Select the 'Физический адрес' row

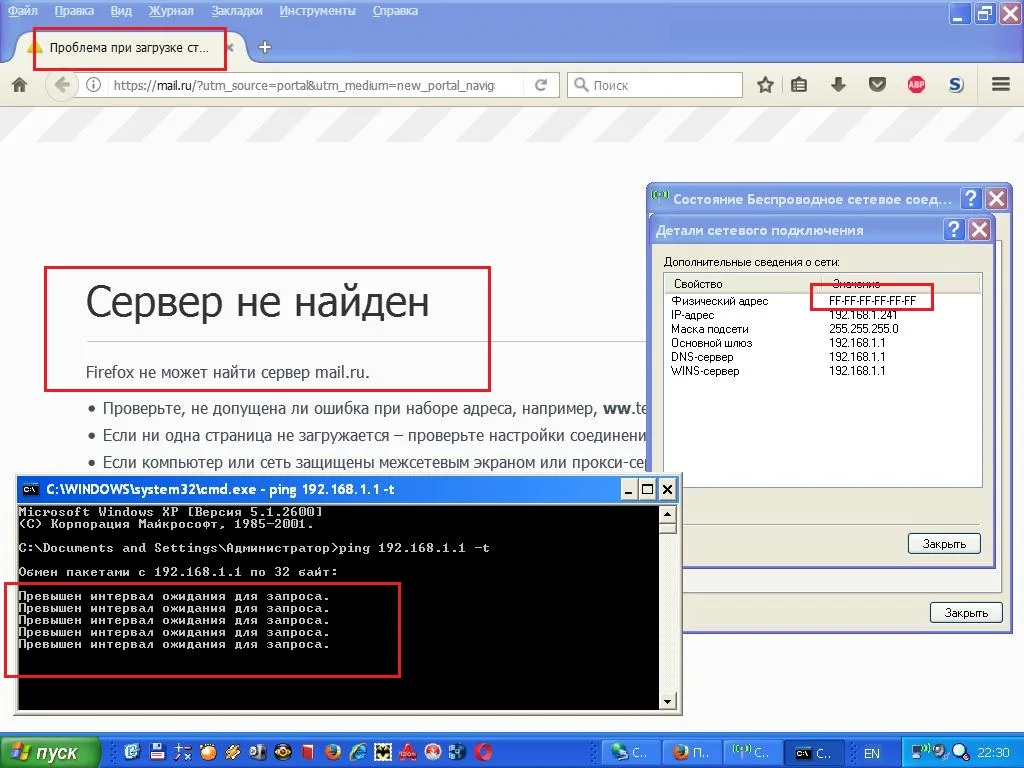pos(822,301)
